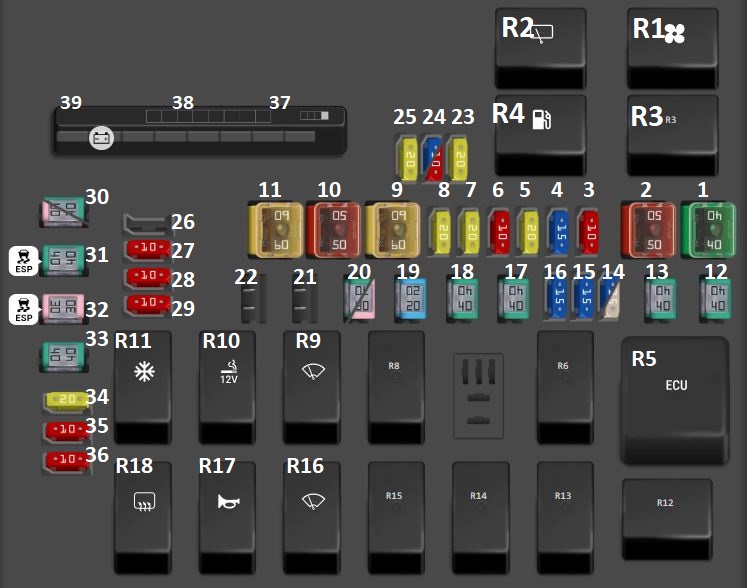747x588 pixels.
Task: Select the red 50A fuse number 10
Action: point(333,230)
